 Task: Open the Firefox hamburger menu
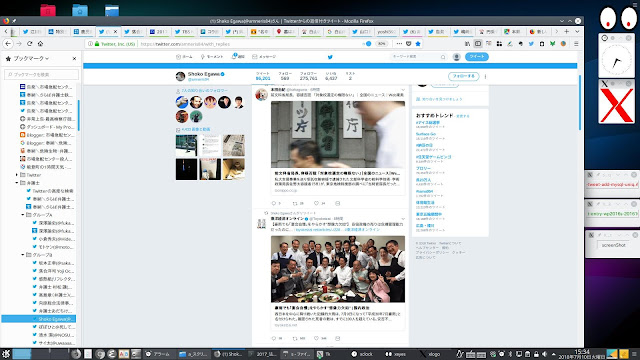point(576,44)
